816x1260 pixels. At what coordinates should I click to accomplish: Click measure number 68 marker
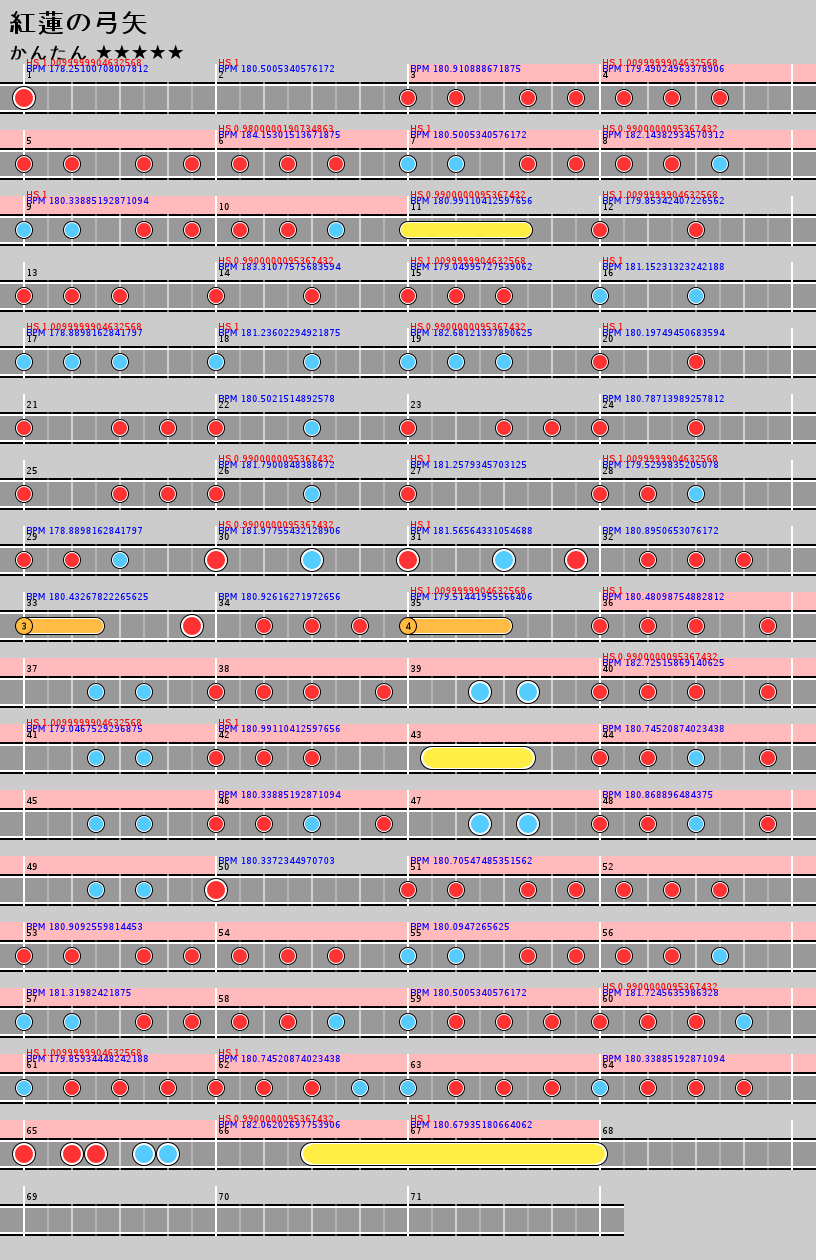click(608, 1131)
